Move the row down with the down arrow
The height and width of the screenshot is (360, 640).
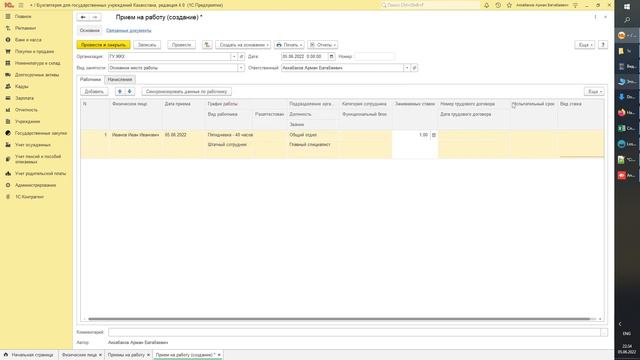pyautogui.click(x=130, y=92)
